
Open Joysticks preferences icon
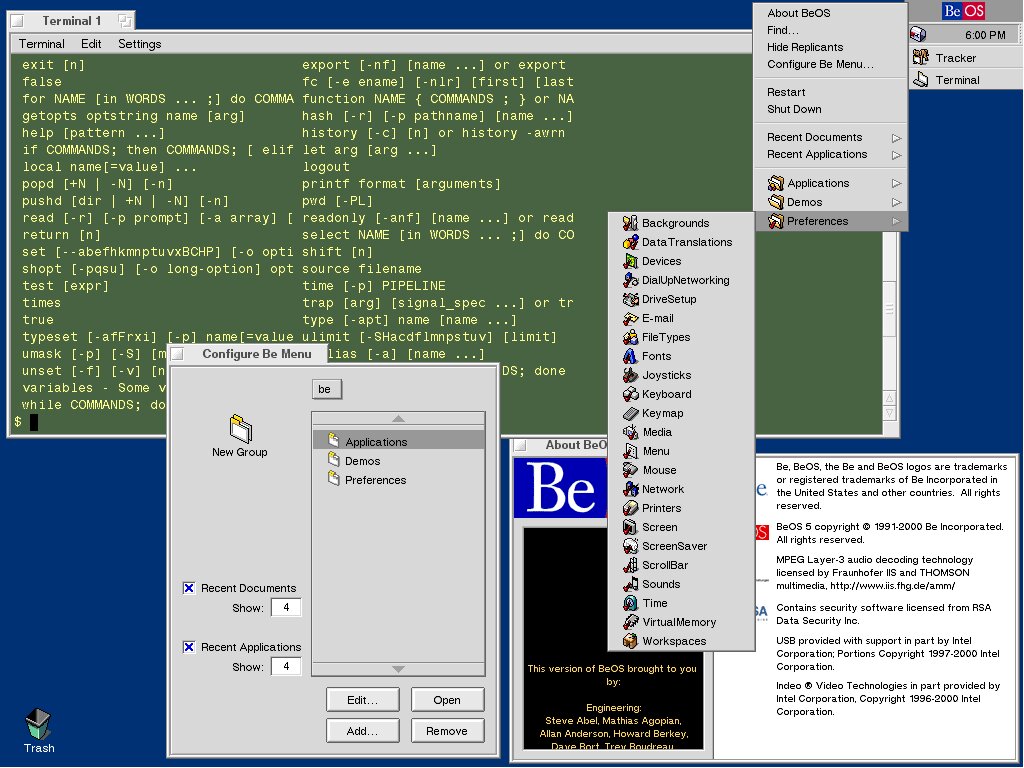coord(630,375)
